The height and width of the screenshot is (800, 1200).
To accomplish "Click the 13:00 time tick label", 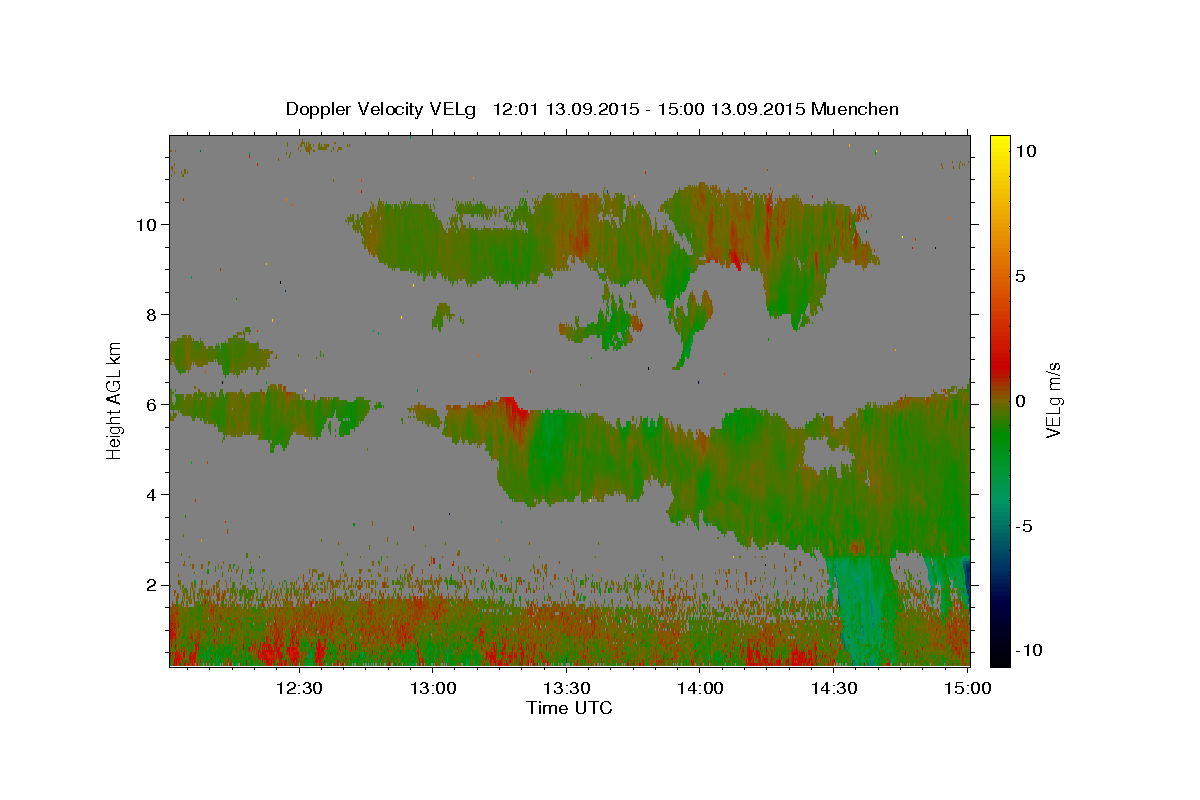I will (x=433, y=689).
